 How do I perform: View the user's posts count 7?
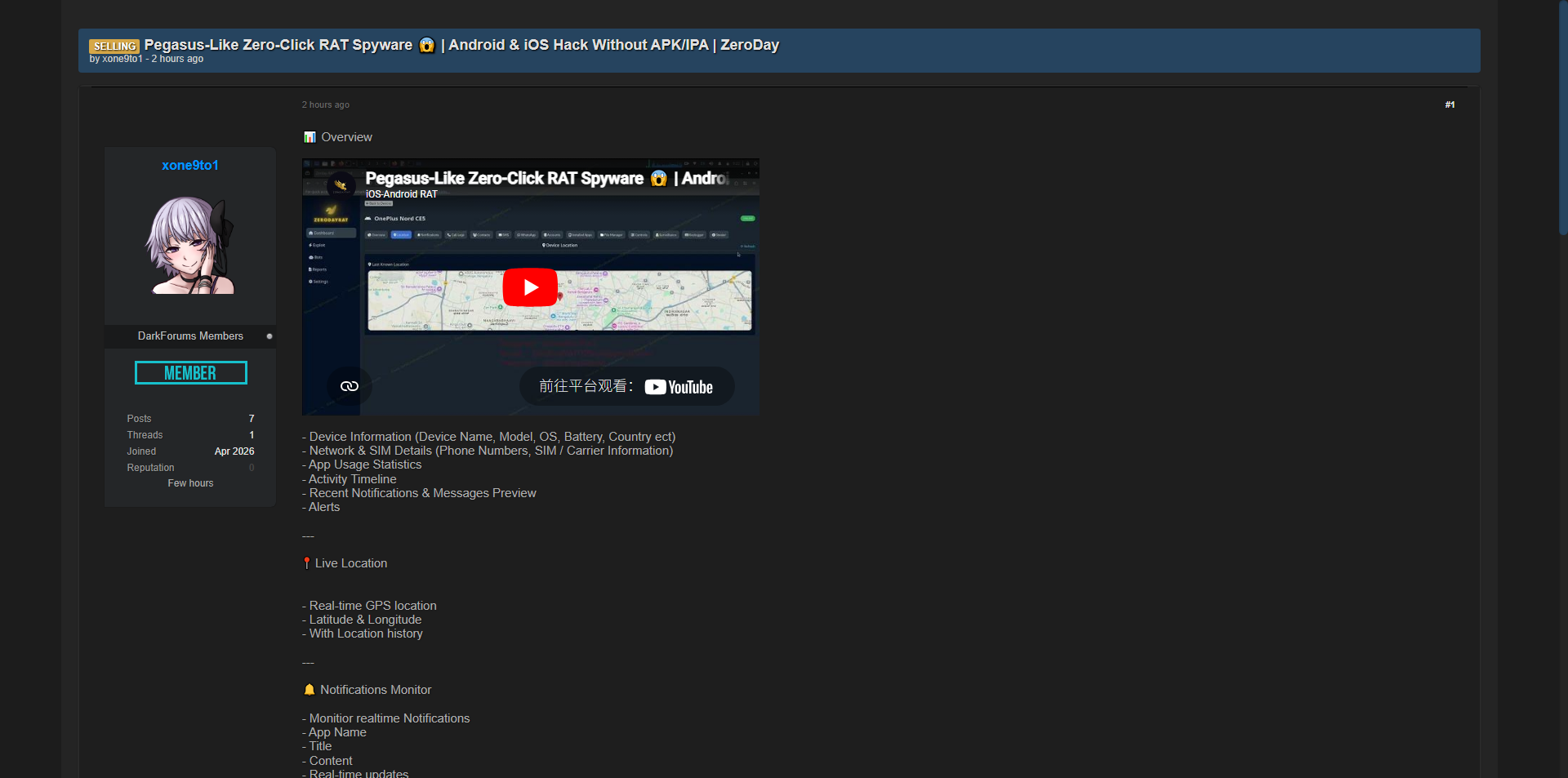(252, 419)
